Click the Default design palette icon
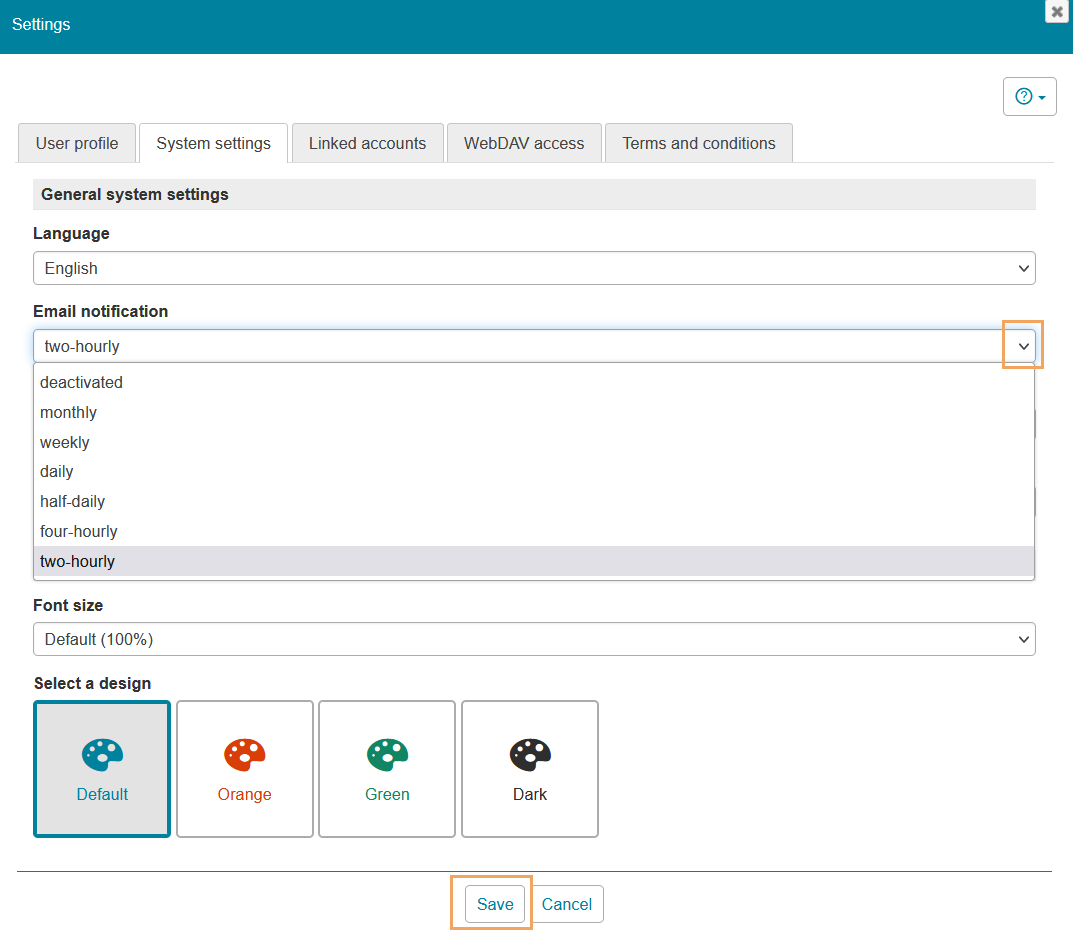 point(102,755)
